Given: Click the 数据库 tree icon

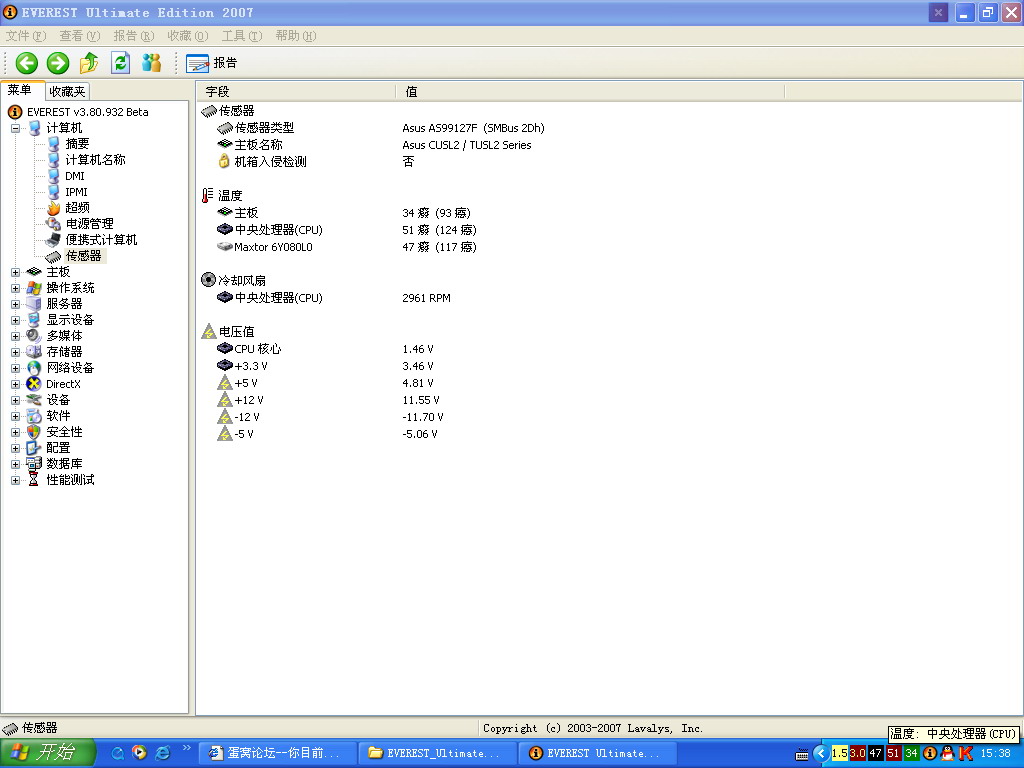Looking at the screenshot, I should coord(34,464).
